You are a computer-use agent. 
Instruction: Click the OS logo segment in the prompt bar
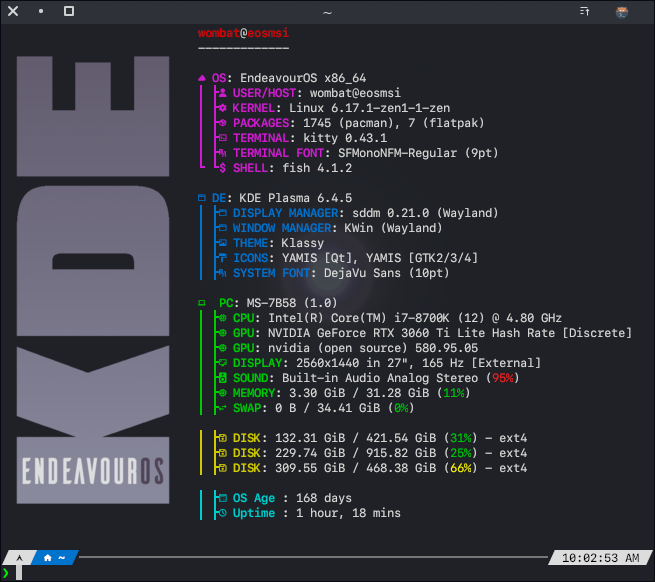[18, 556]
